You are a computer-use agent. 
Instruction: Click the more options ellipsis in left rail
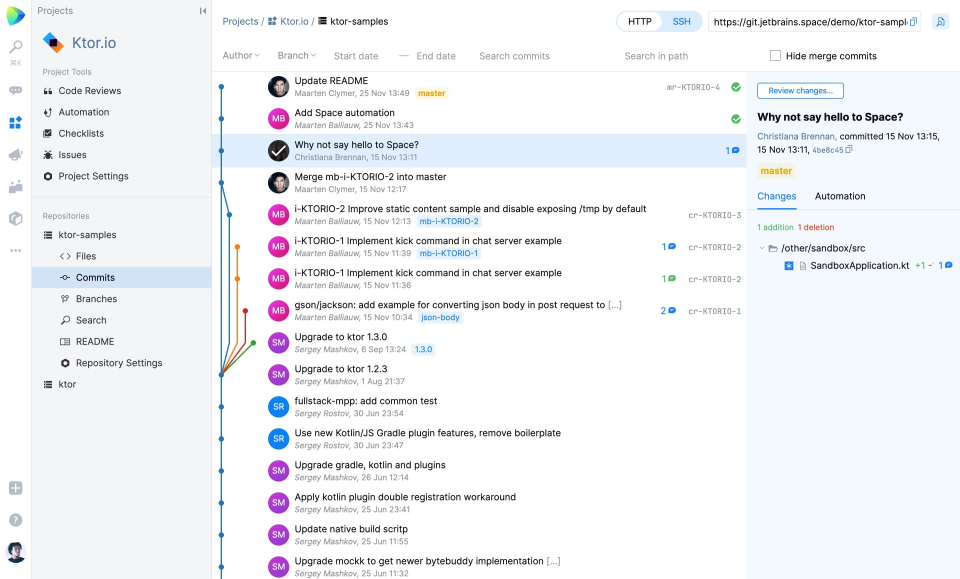point(16,250)
